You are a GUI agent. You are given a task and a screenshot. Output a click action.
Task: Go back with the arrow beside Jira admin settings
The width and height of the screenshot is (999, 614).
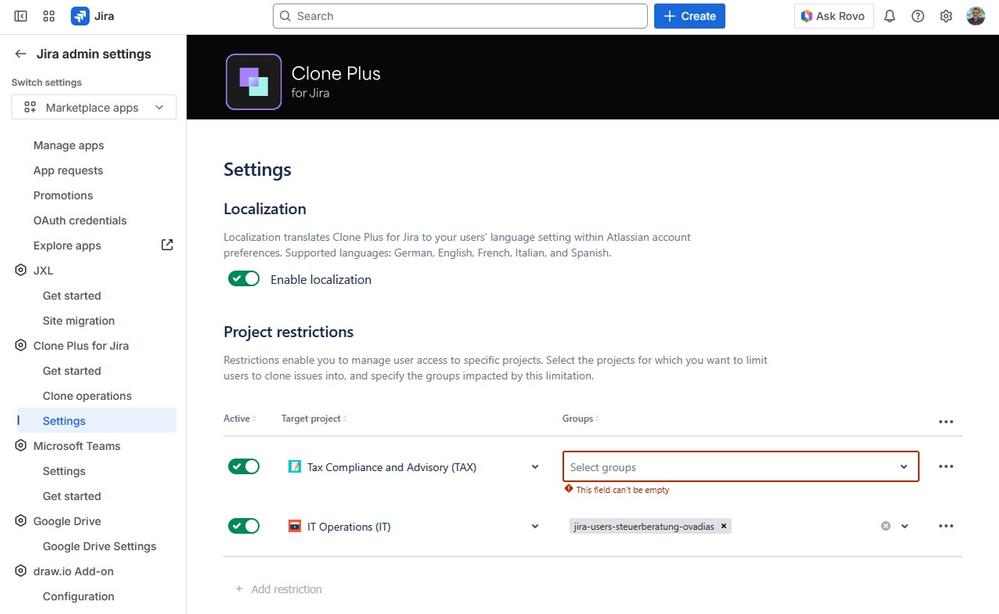(20, 54)
